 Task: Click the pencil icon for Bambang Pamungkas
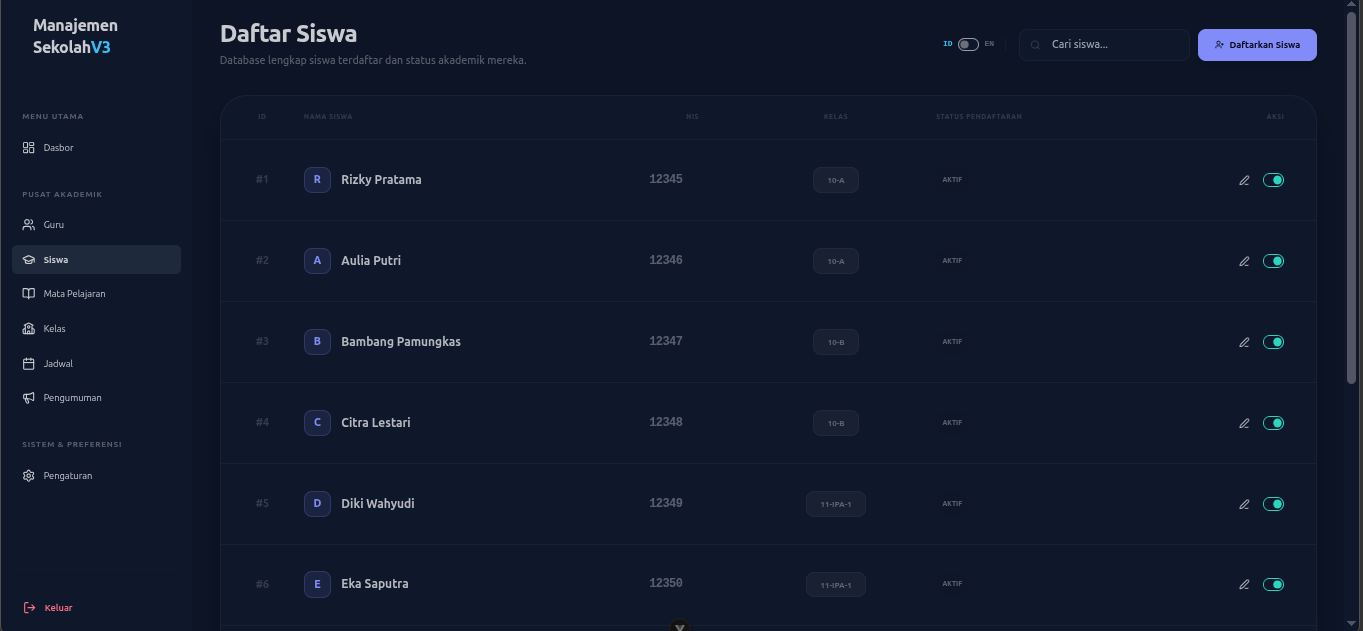(1244, 342)
